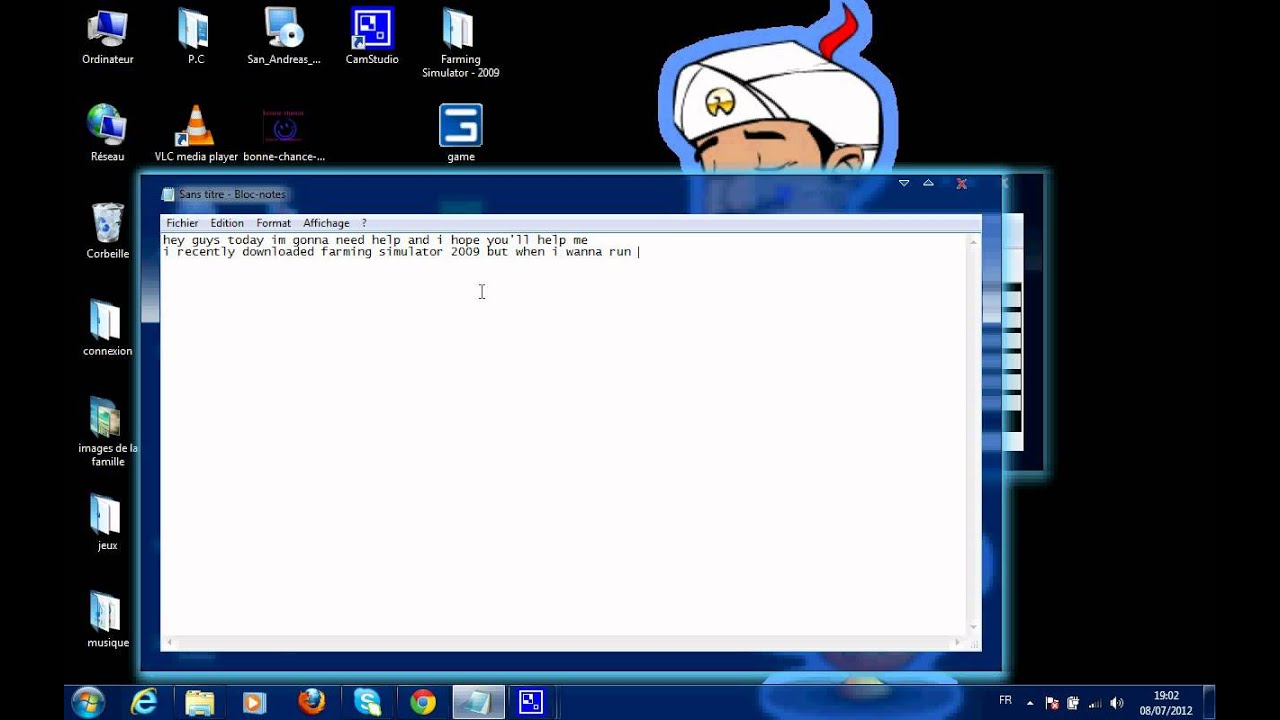
Task: Select the game desktop shortcut
Action: pyautogui.click(x=461, y=133)
